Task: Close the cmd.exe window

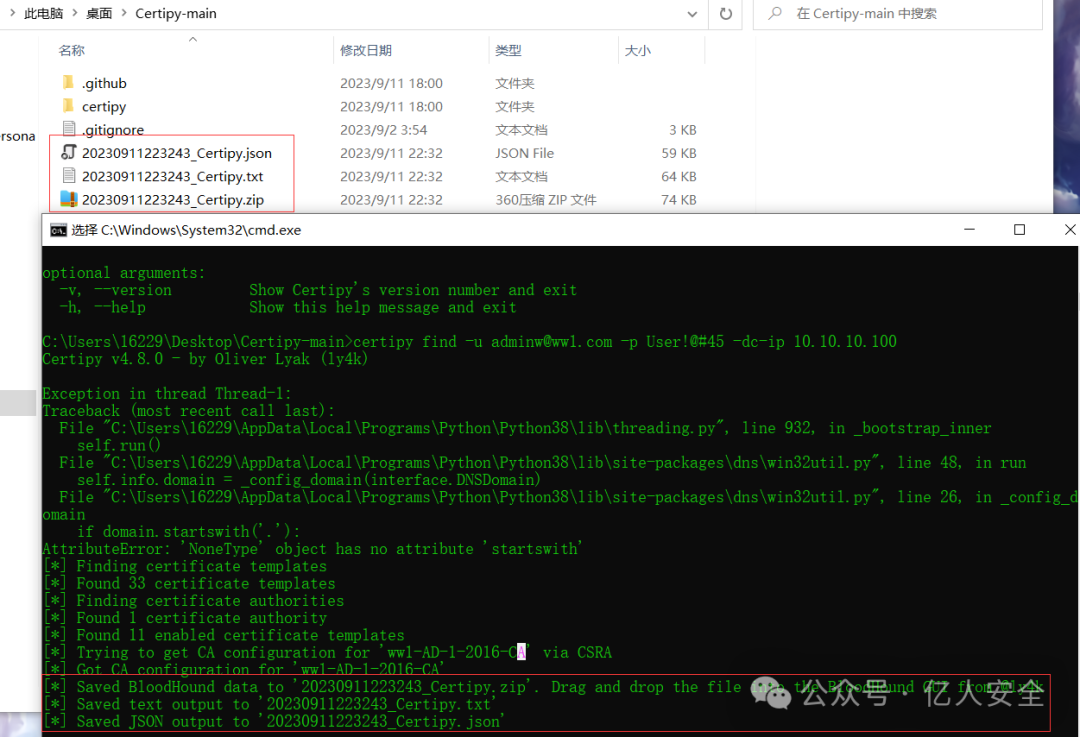Action: tap(1070, 229)
